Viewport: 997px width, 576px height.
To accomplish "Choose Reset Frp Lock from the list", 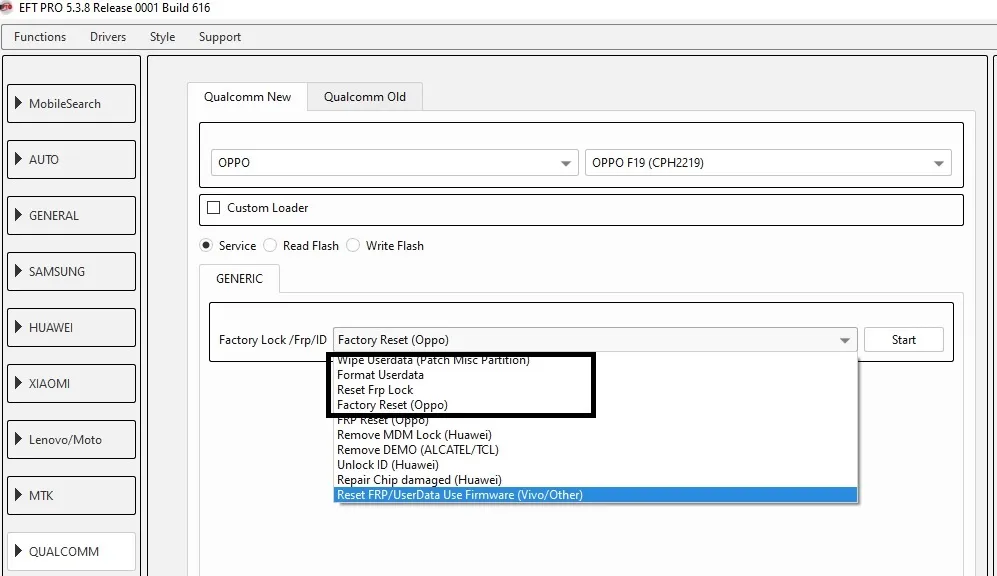I will (375, 390).
